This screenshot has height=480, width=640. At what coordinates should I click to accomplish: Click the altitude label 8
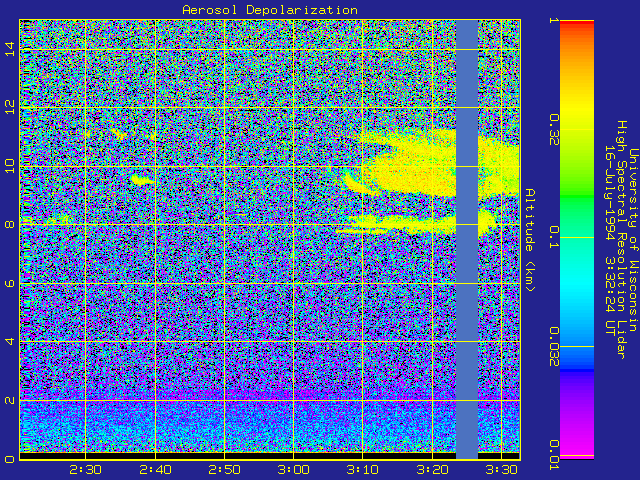pyautogui.click(x=10, y=224)
